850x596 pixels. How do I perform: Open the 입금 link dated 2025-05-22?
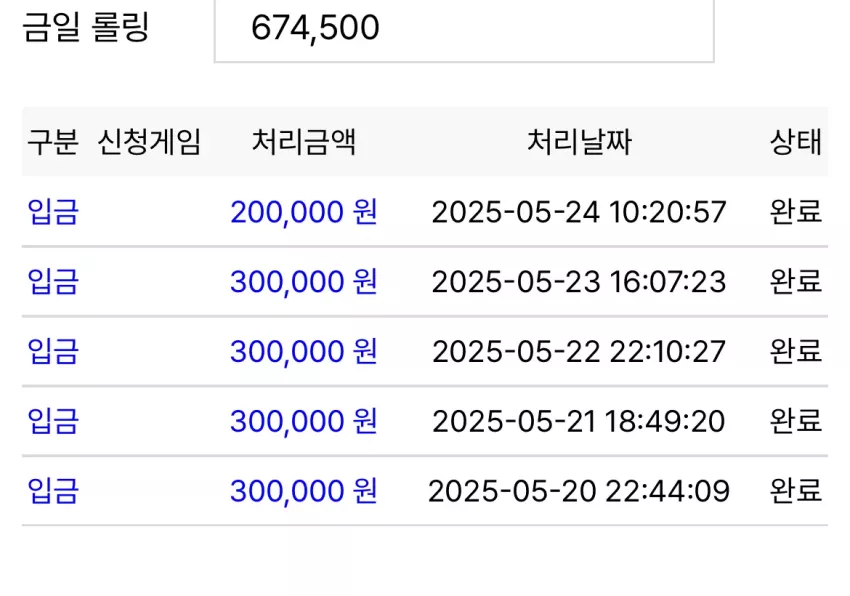(53, 351)
